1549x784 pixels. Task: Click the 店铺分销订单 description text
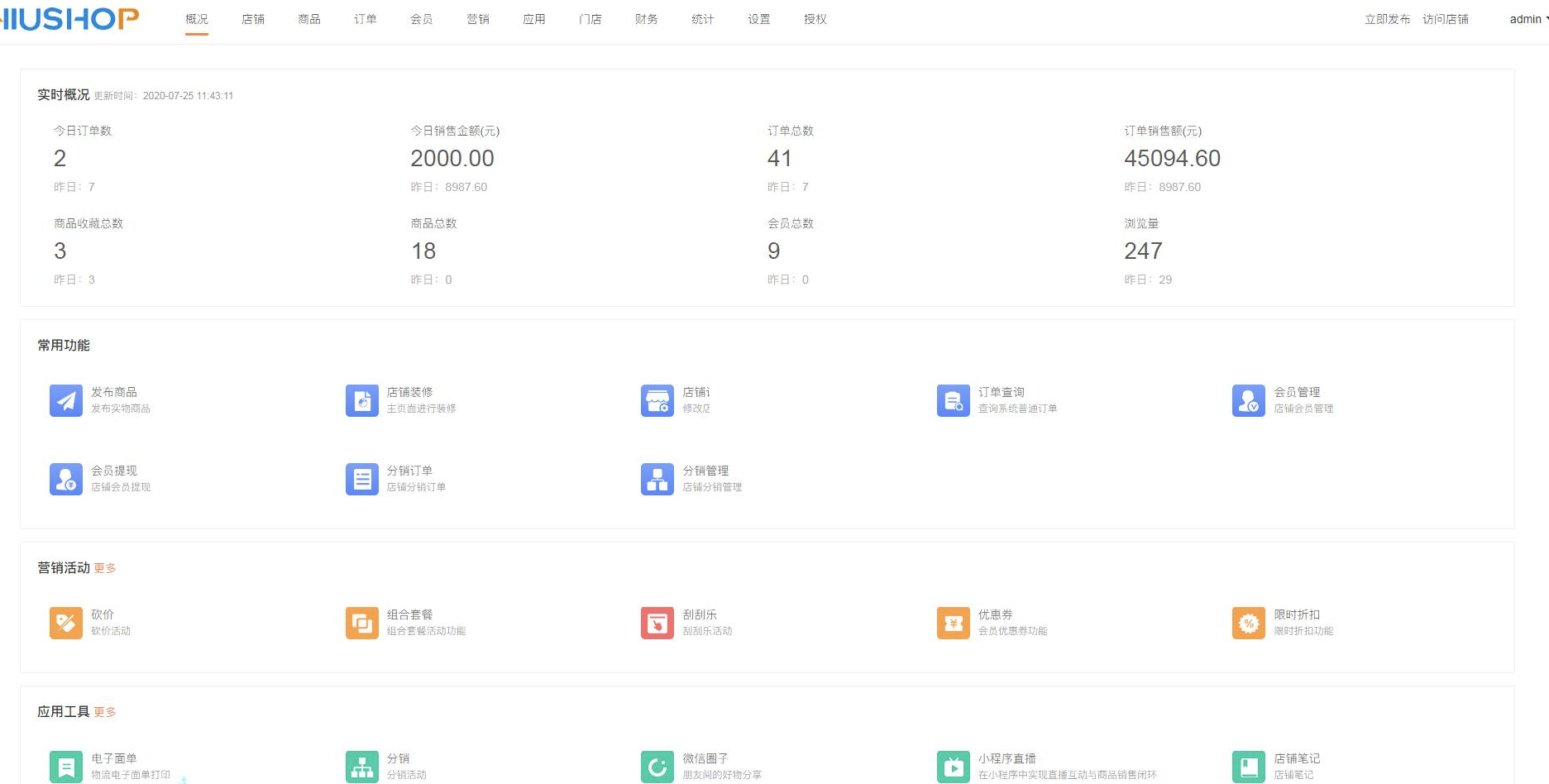click(x=417, y=487)
